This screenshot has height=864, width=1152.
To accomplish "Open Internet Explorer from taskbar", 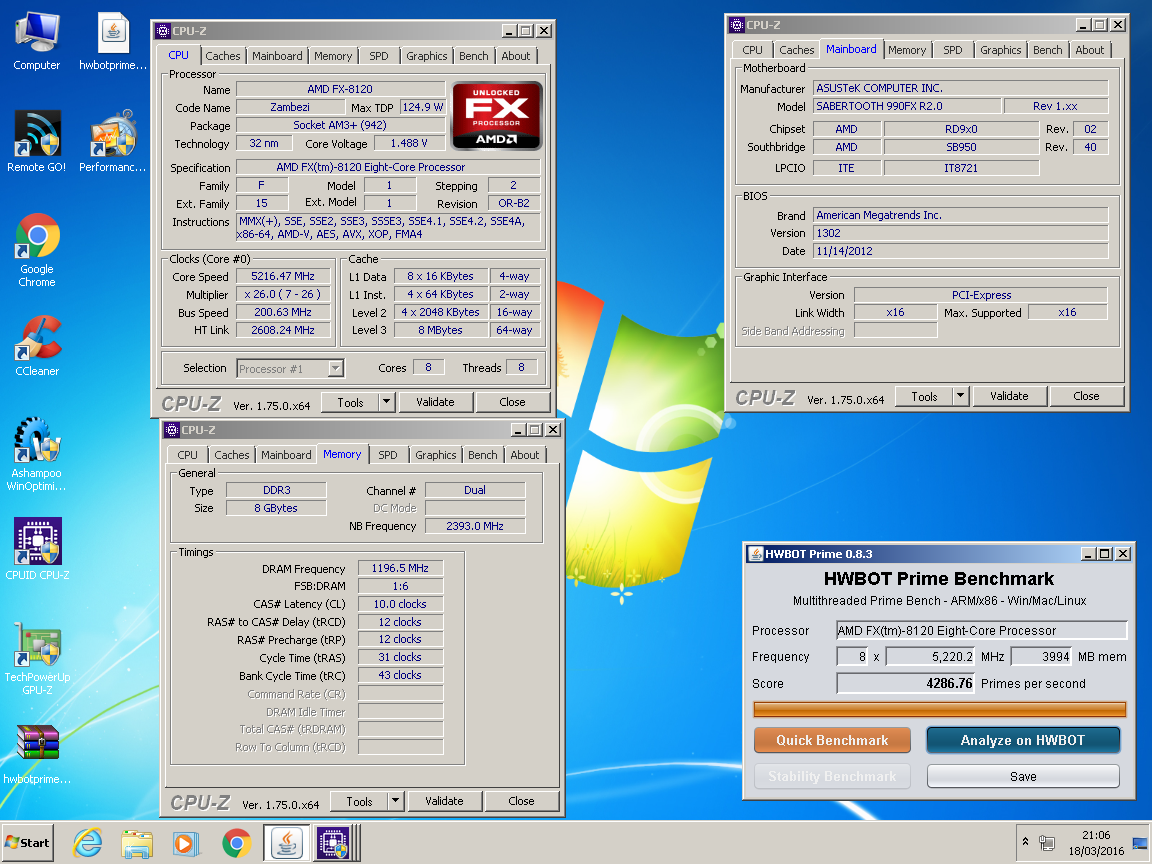I will [87, 843].
